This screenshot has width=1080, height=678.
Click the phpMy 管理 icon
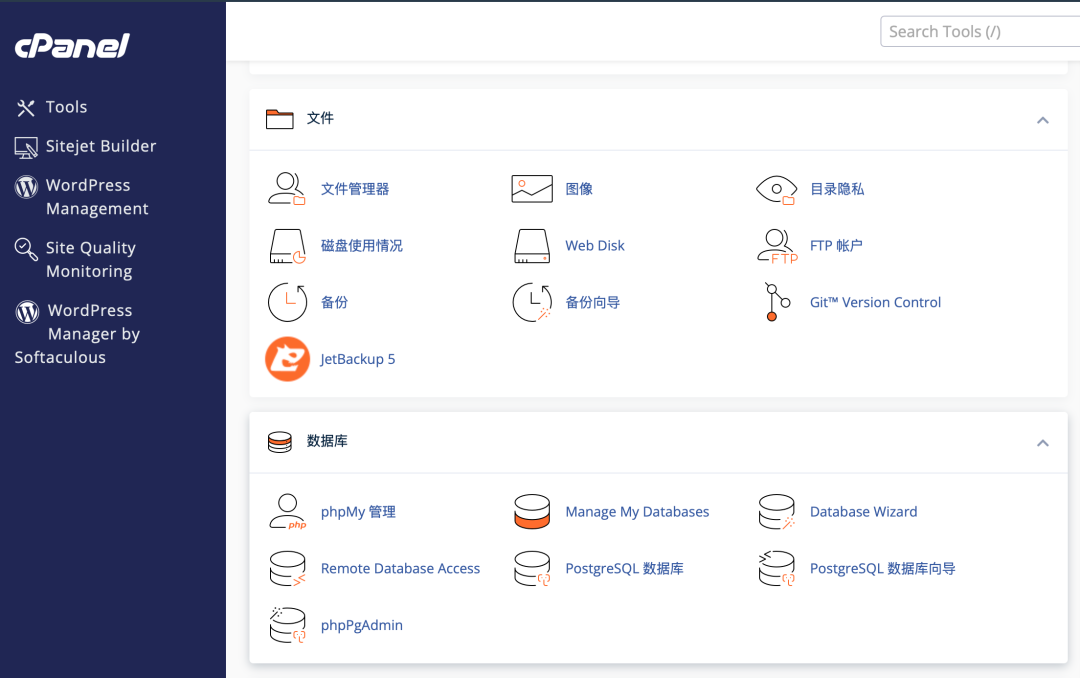(287, 512)
